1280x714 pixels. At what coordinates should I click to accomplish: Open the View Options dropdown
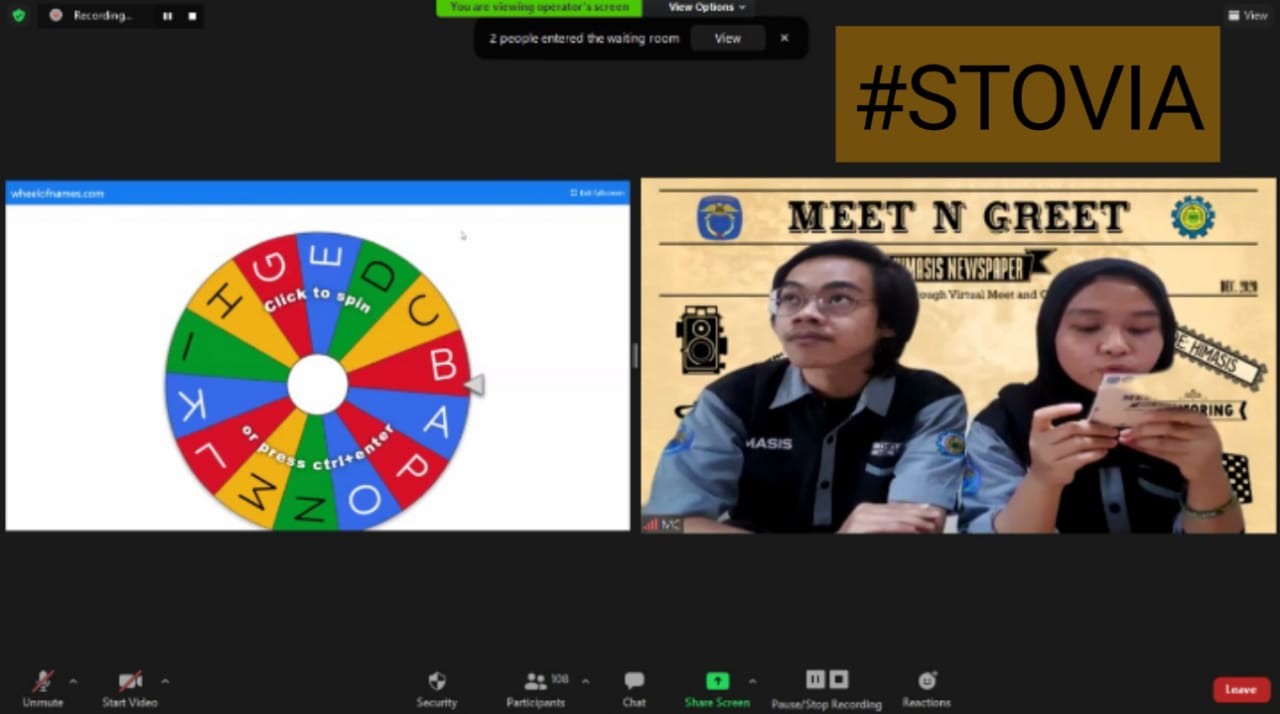[x=707, y=7]
